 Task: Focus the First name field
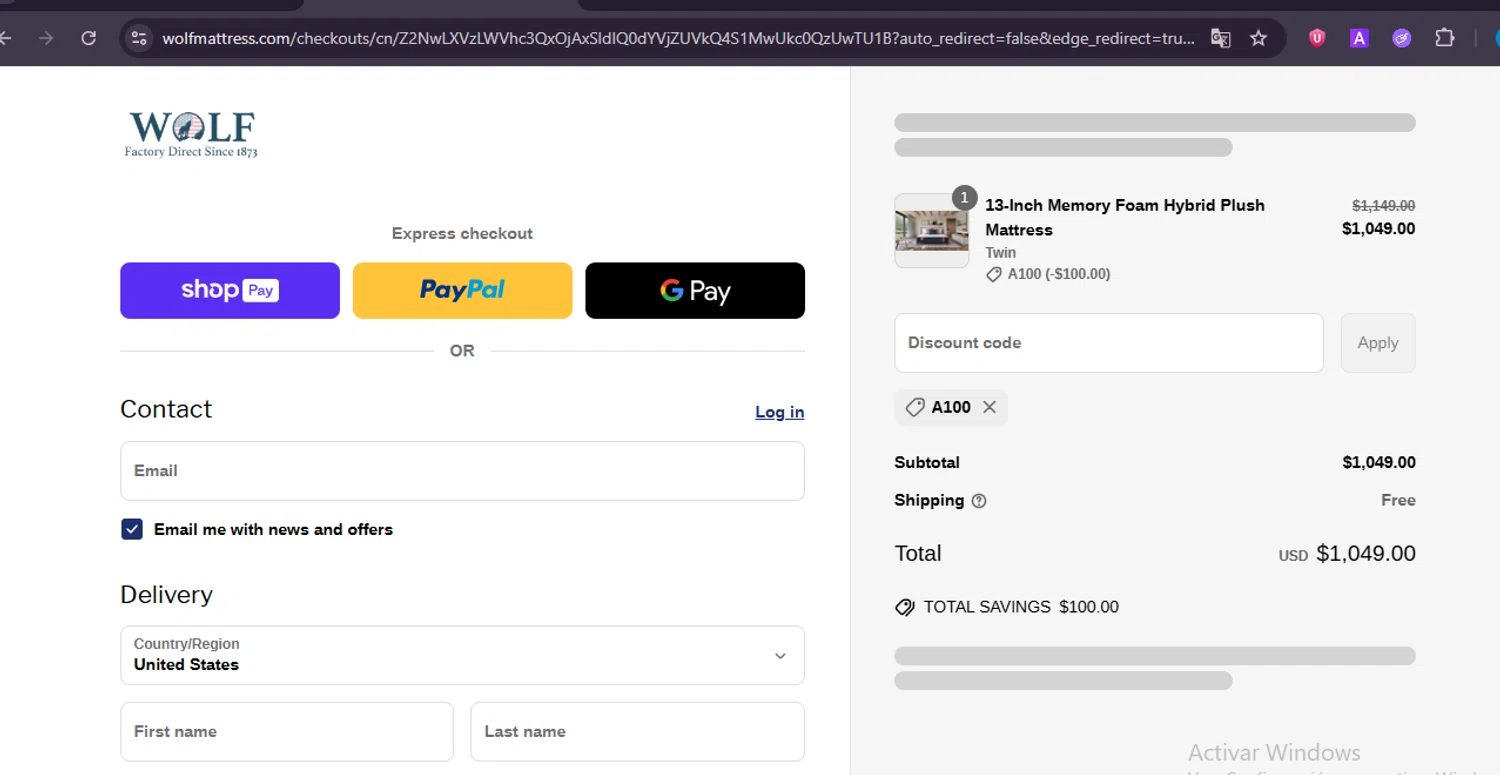287,732
